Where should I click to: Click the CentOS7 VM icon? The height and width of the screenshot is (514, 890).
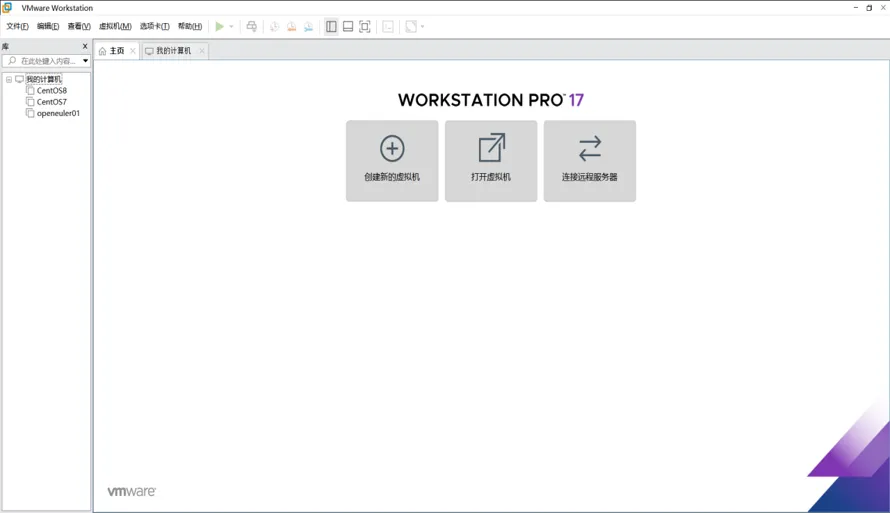[30, 102]
